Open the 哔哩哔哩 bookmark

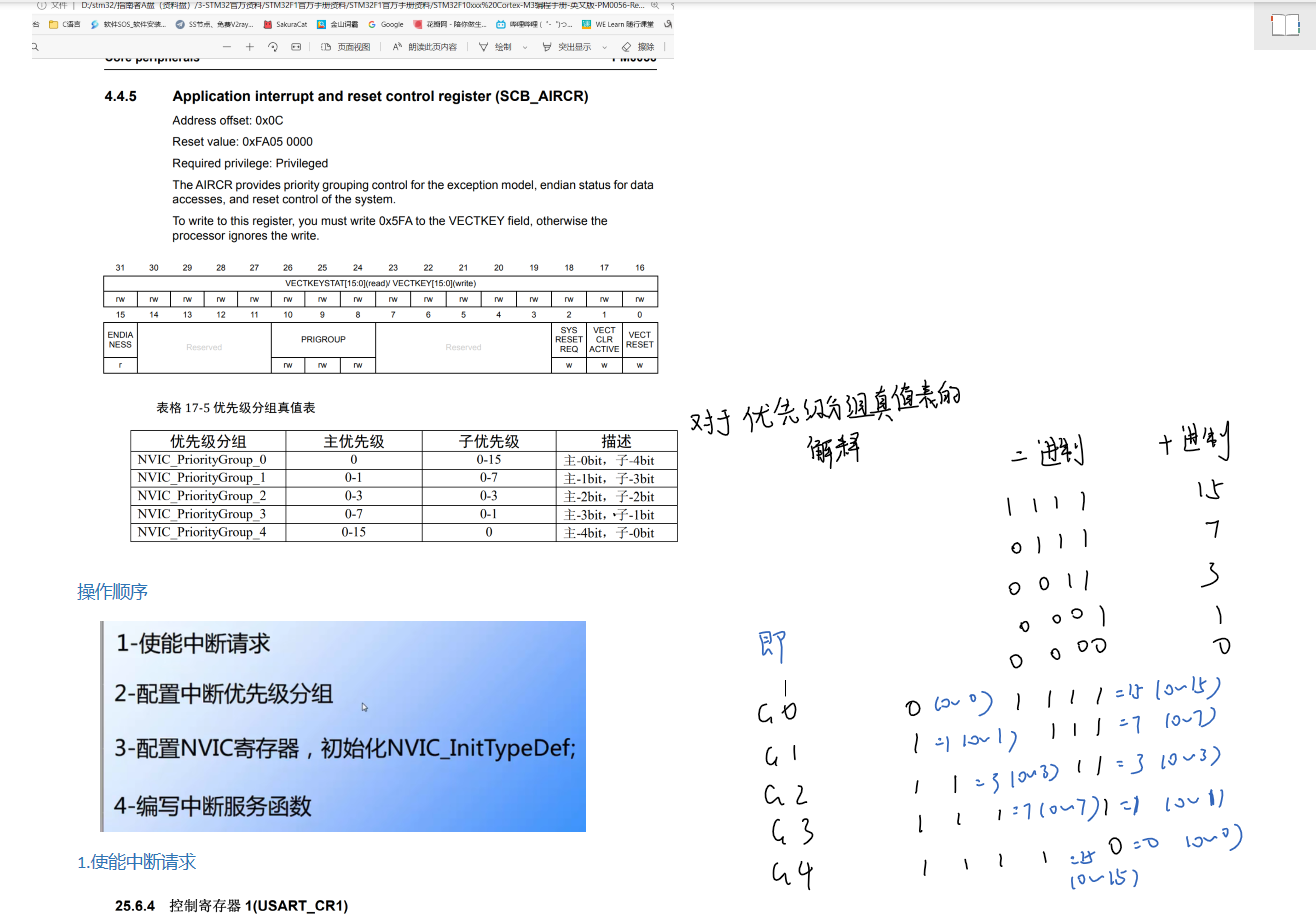point(534,24)
